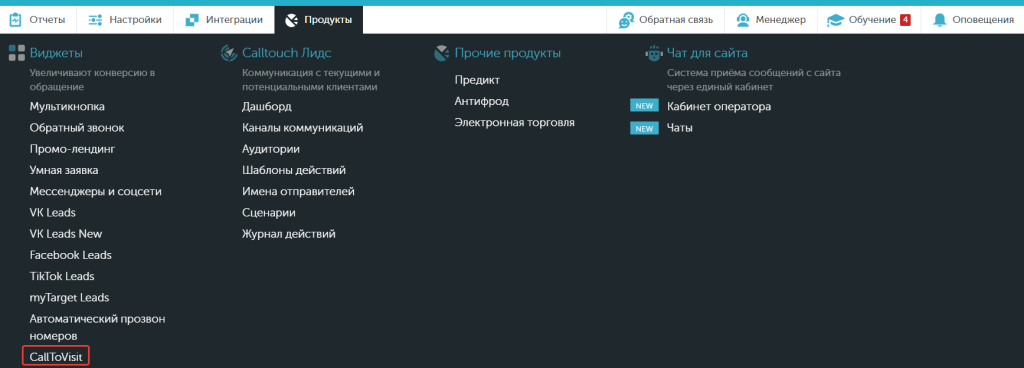Viewport: 1024px width, 368px height.
Task: Click the Settings sliders icon
Action: pyautogui.click(x=95, y=20)
